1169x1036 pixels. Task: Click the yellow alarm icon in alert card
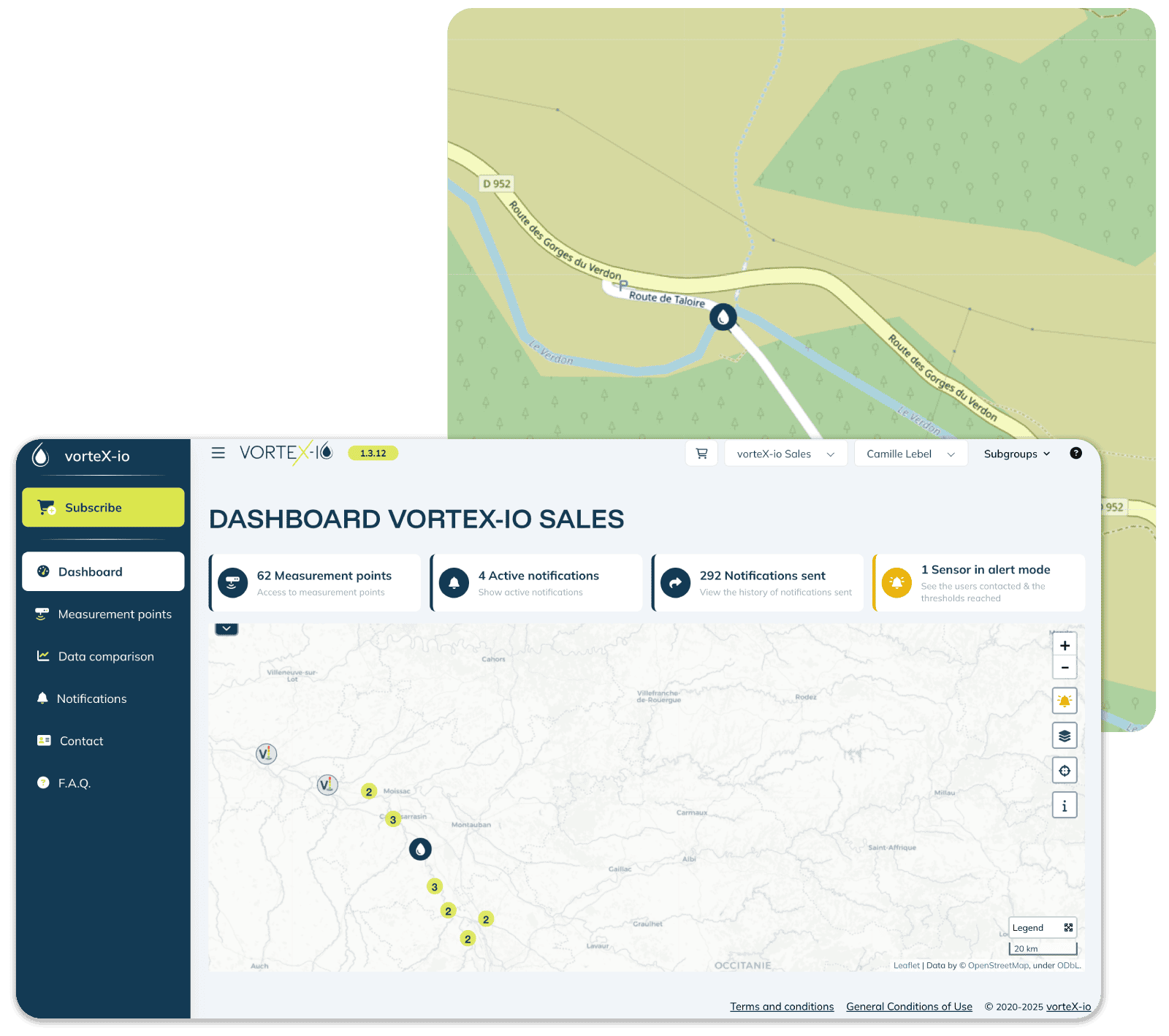896,582
